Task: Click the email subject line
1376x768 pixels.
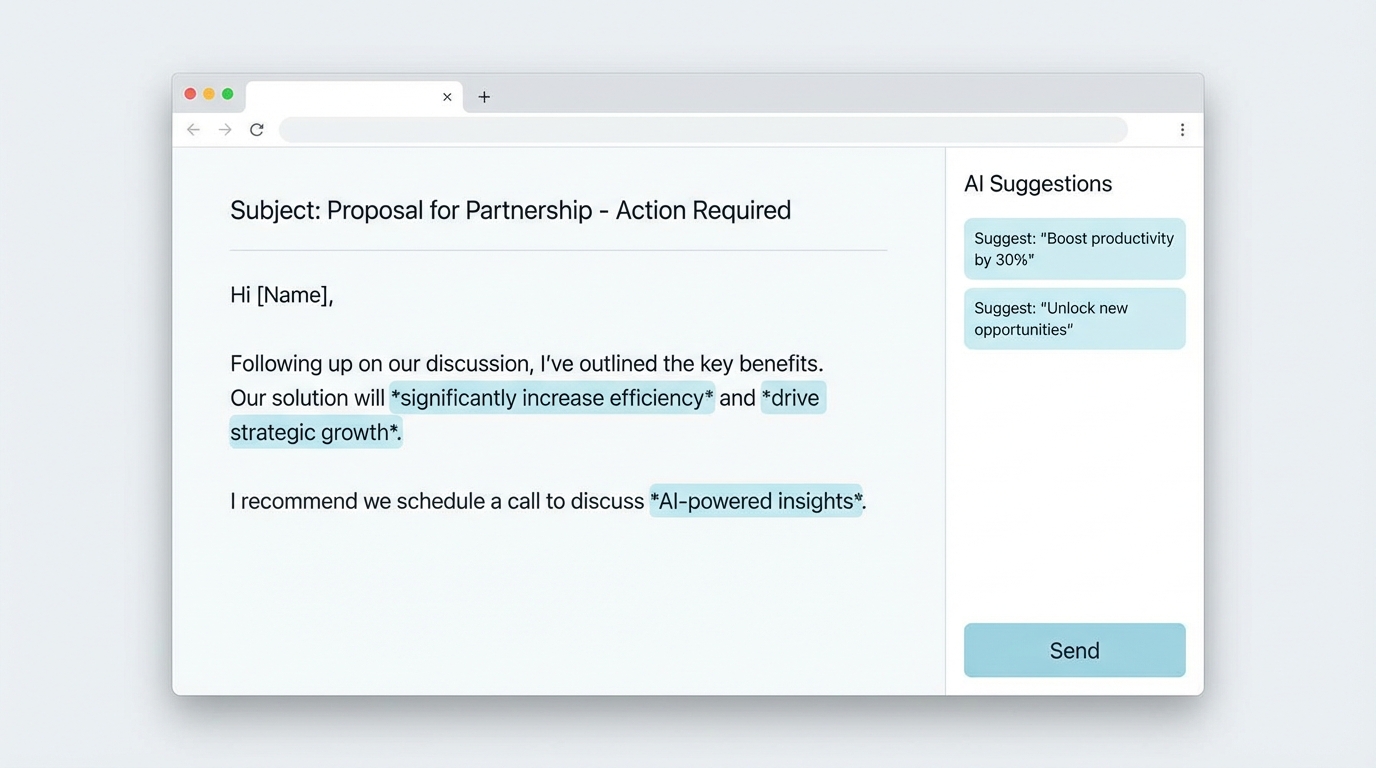Action: pyautogui.click(x=510, y=210)
